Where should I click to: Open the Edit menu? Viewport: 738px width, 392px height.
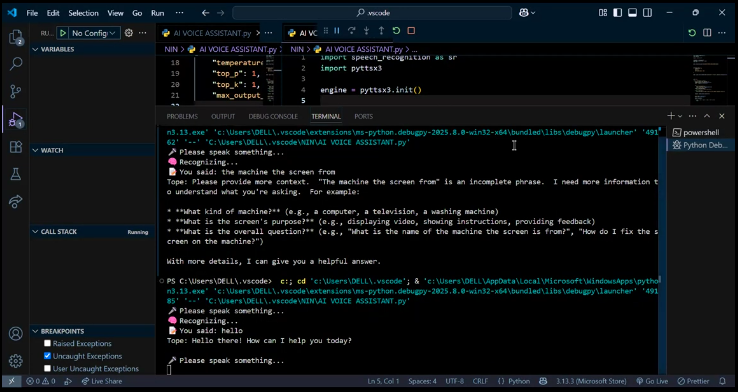(53, 13)
